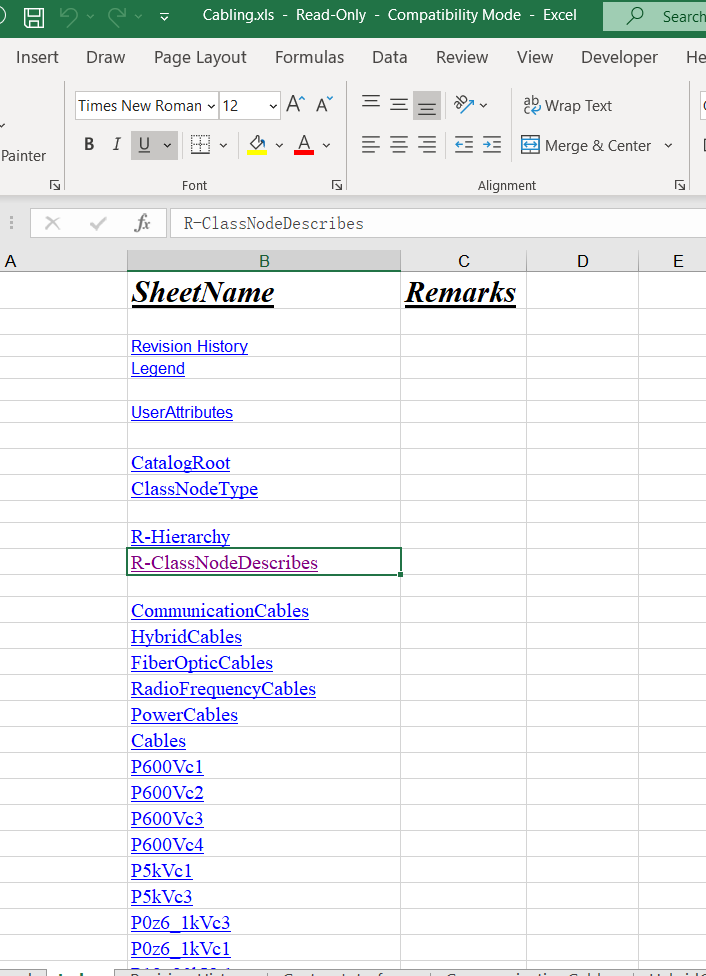Open the Developer ribbon tab
Screen dimensions: 706x976
(619, 57)
